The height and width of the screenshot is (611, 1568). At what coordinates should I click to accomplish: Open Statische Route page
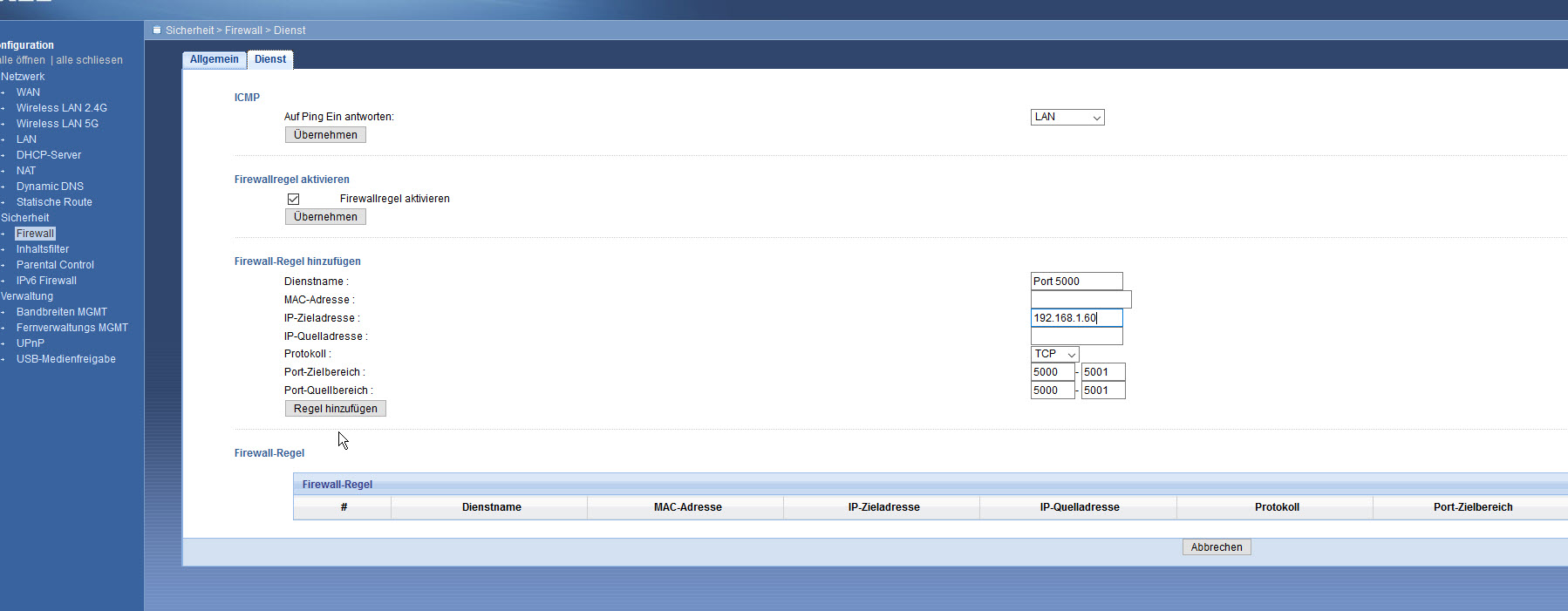[x=54, y=202]
